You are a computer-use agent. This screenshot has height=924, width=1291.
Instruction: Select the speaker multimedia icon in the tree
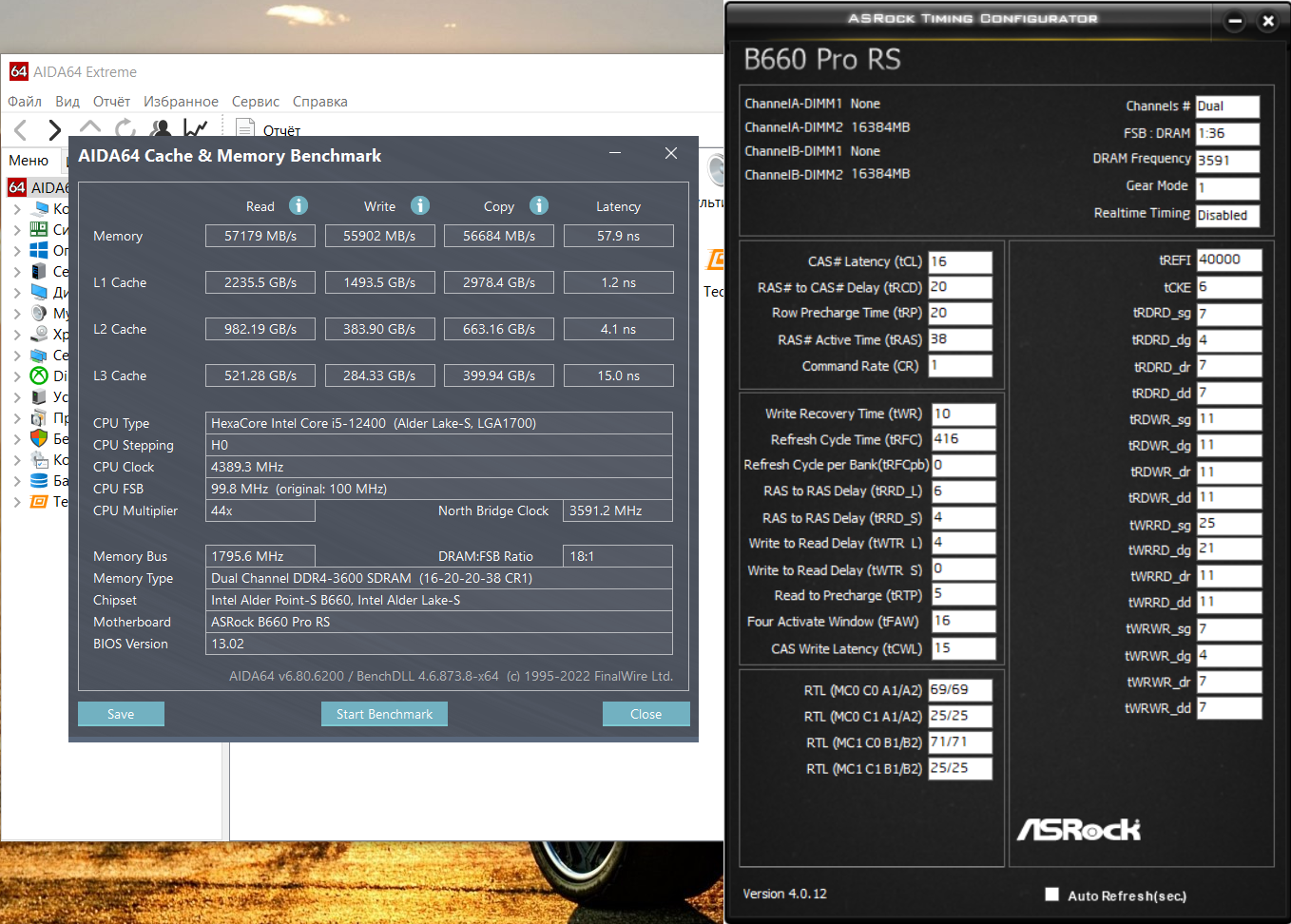[x=39, y=313]
